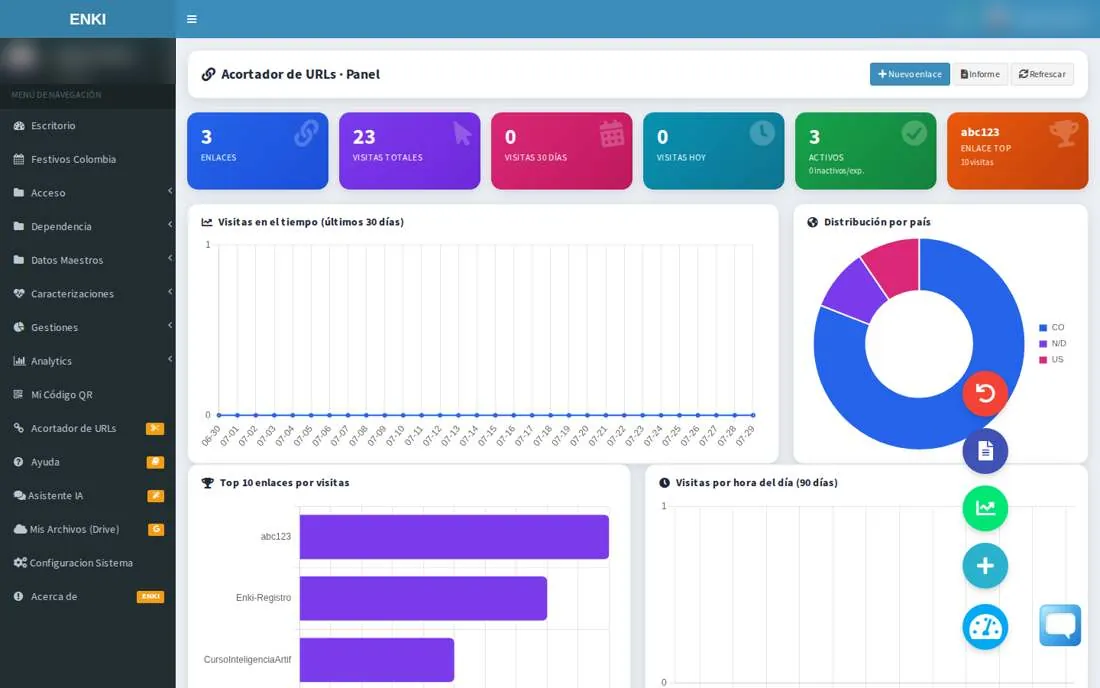Click the question mark icon beside Ayuda
Screen dimensions: 1100x688
tap(18, 461)
